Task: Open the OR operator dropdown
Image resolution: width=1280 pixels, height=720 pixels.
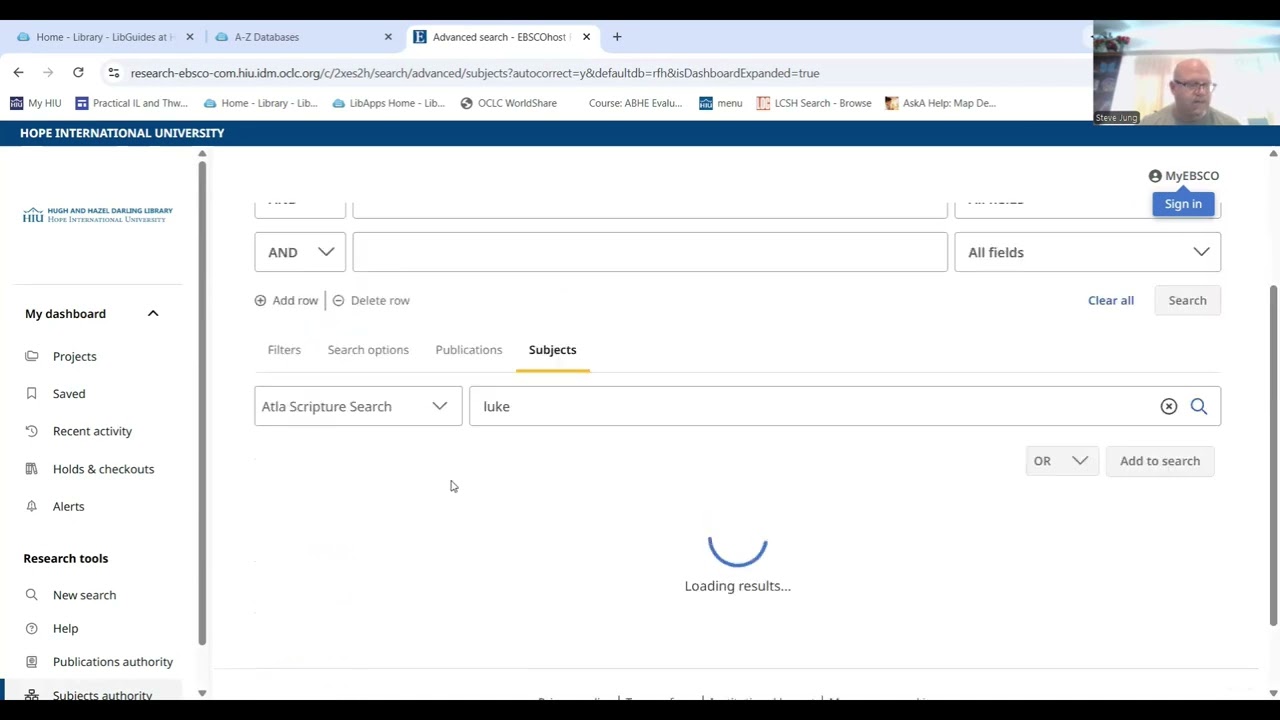Action: tap(1062, 461)
